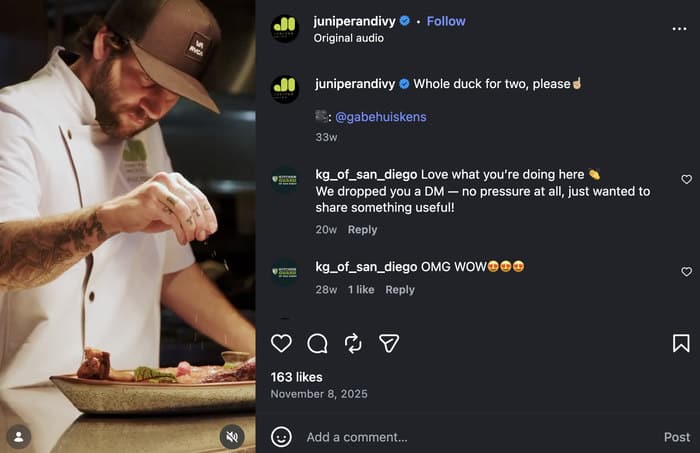Screen dimensions: 700x453
Task: Click the Post button
Action: click(x=677, y=437)
